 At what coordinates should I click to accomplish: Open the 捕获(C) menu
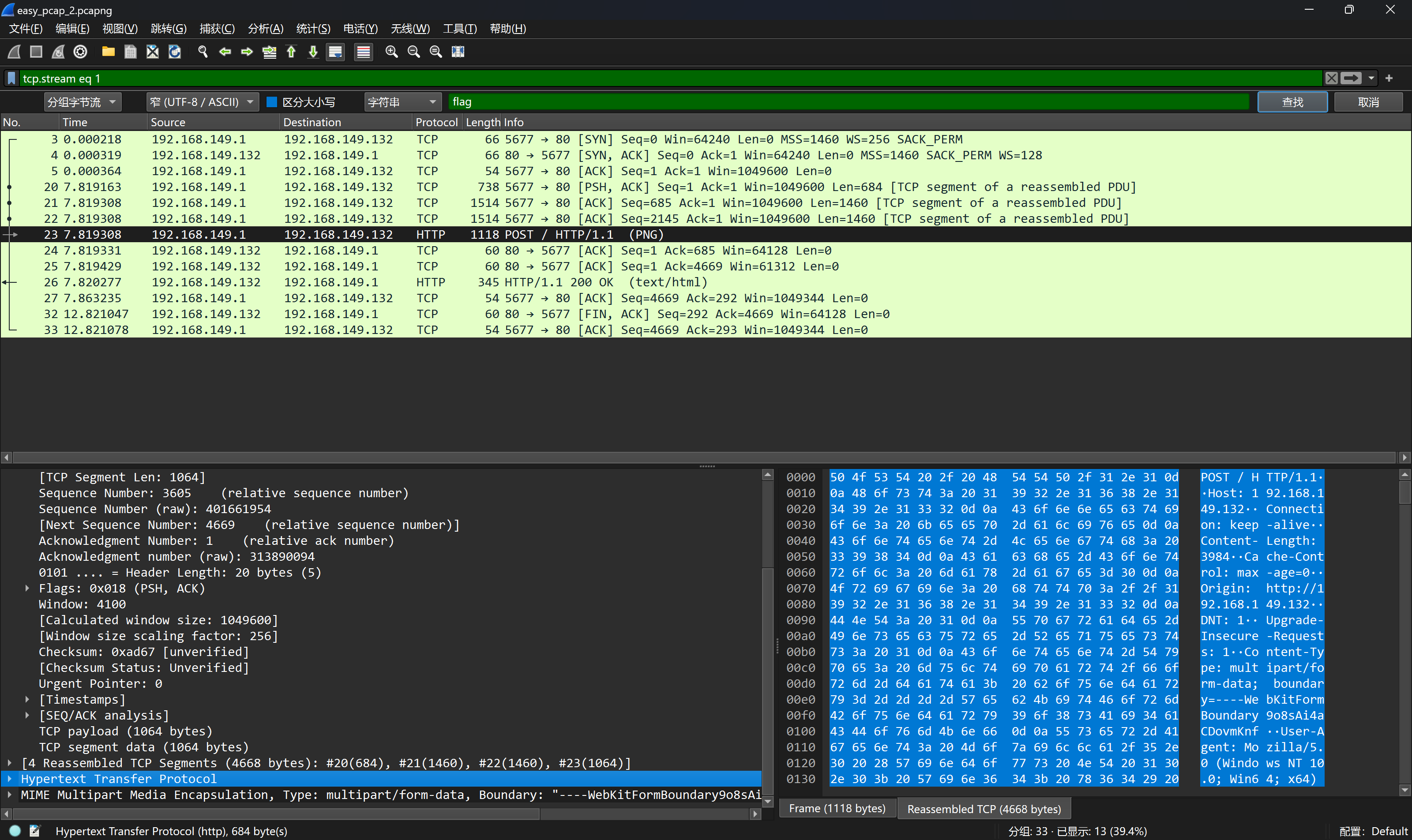click(217, 28)
